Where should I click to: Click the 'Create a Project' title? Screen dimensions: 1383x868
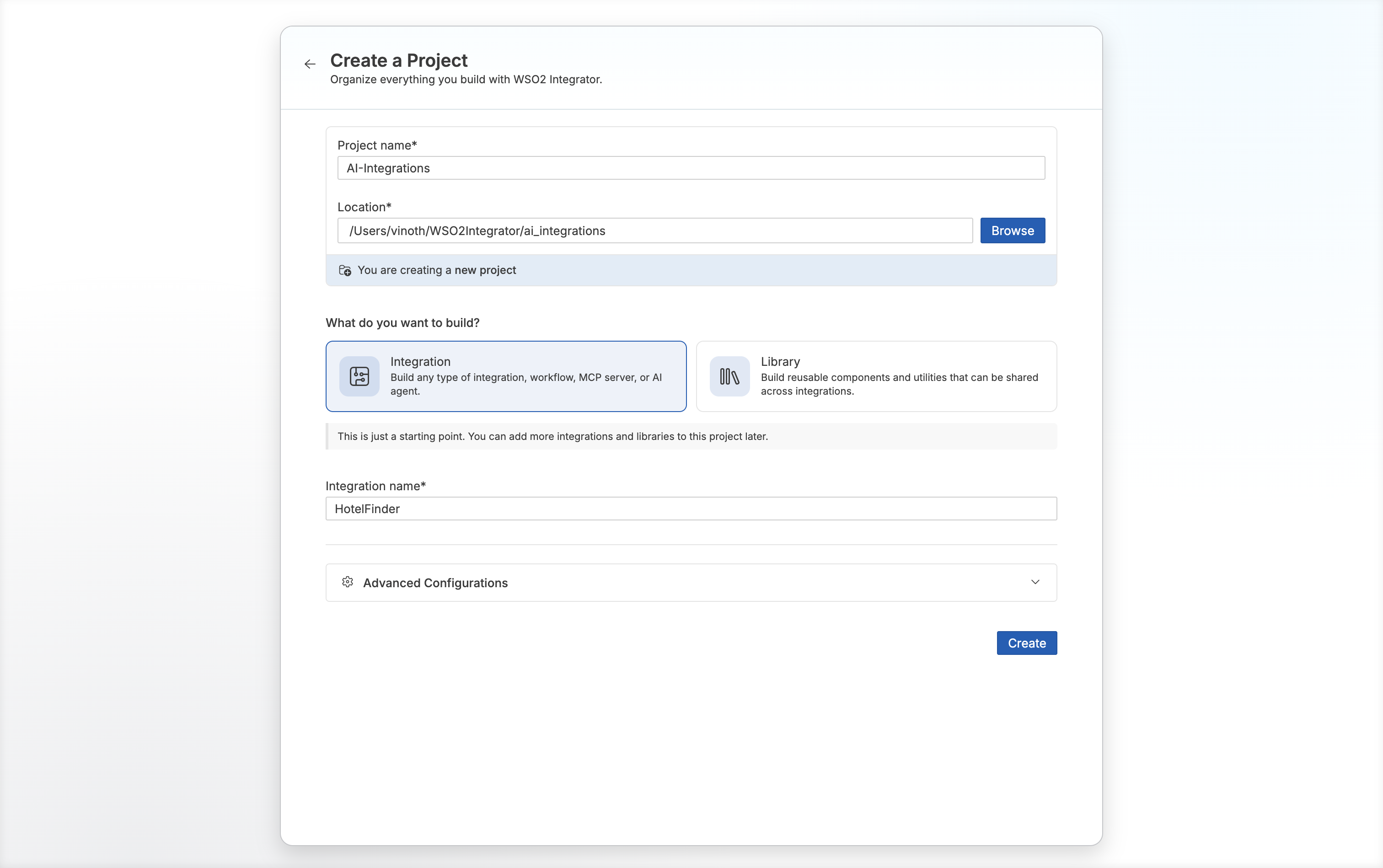398,60
